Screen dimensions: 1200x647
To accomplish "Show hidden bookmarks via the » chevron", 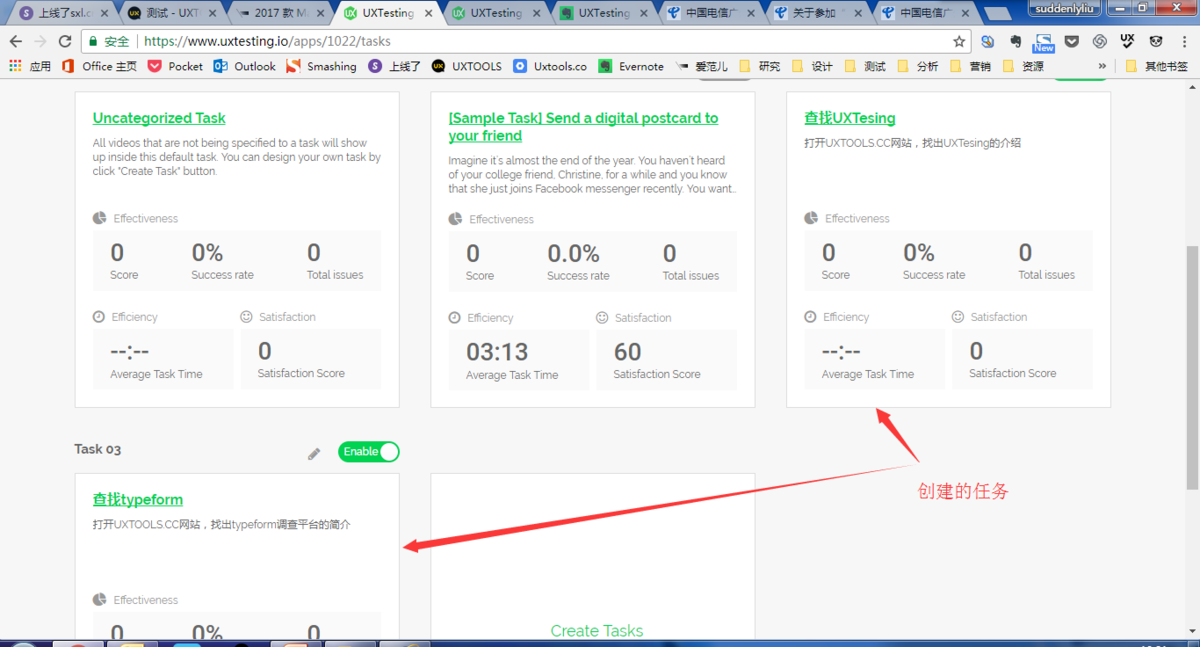I will (x=1102, y=66).
